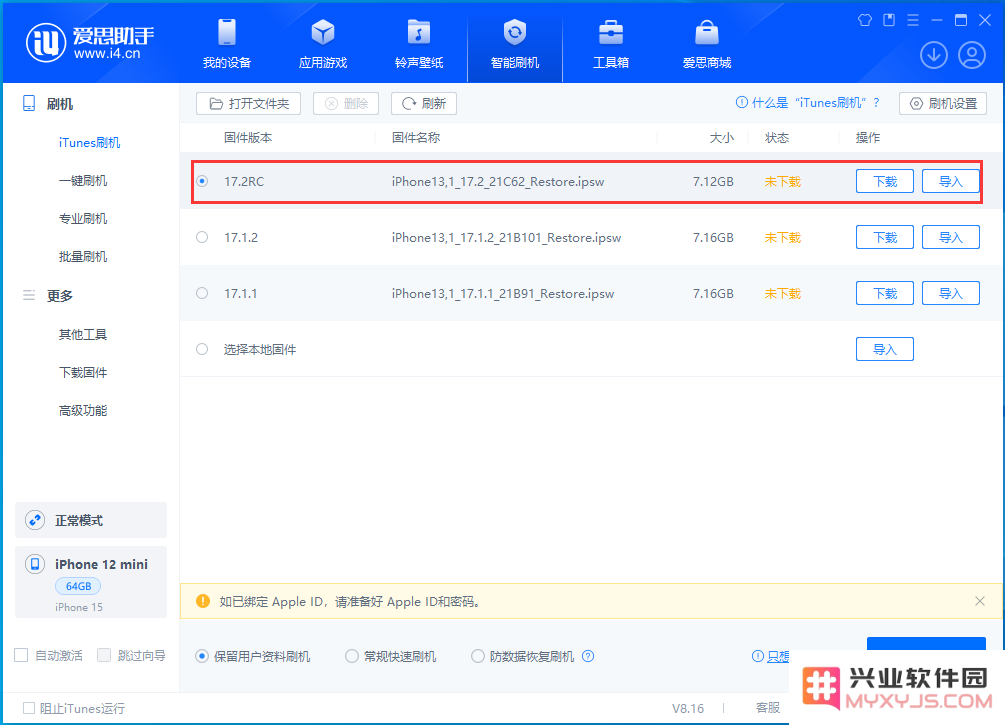Click the title bar feedback note icon
The image size is (1005, 725).
point(889,21)
